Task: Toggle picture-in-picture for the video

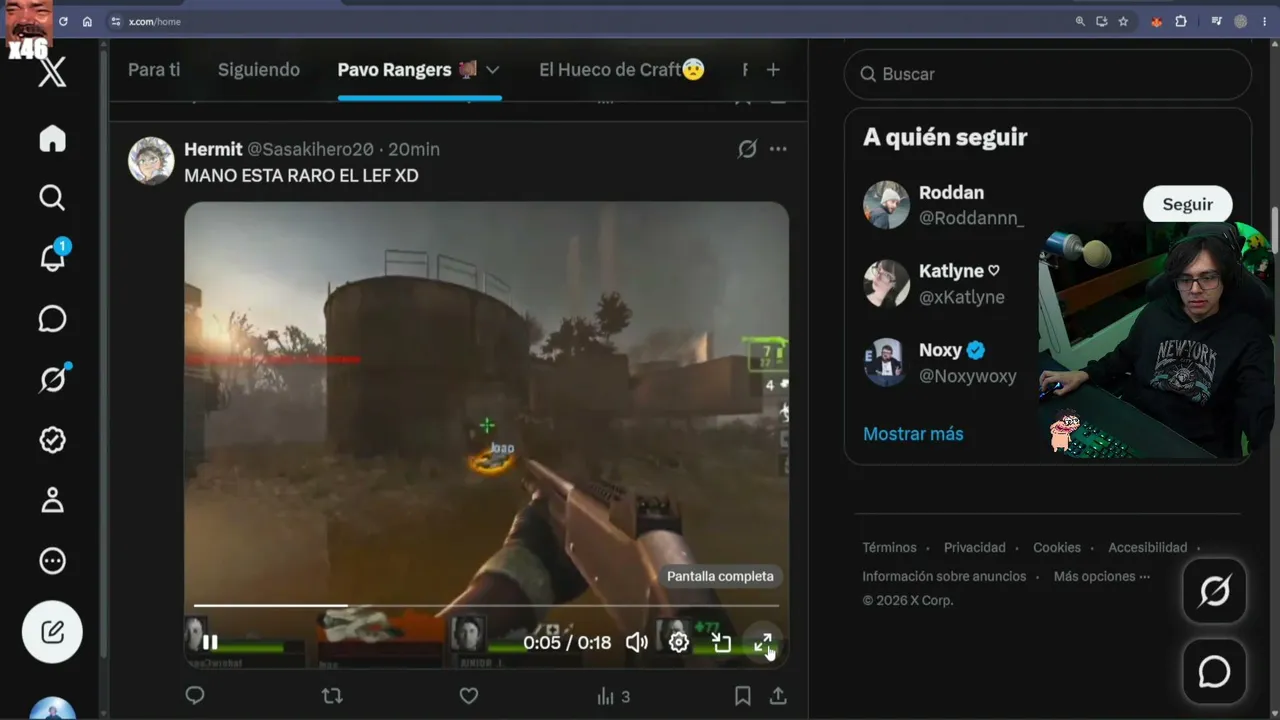Action: click(721, 642)
